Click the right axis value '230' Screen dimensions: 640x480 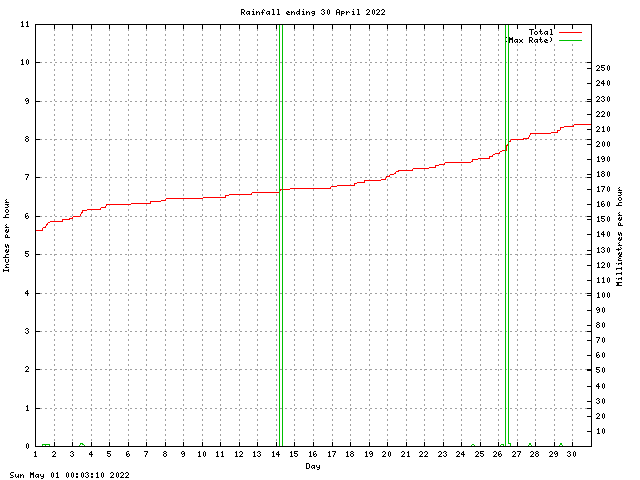click(x=603, y=99)
